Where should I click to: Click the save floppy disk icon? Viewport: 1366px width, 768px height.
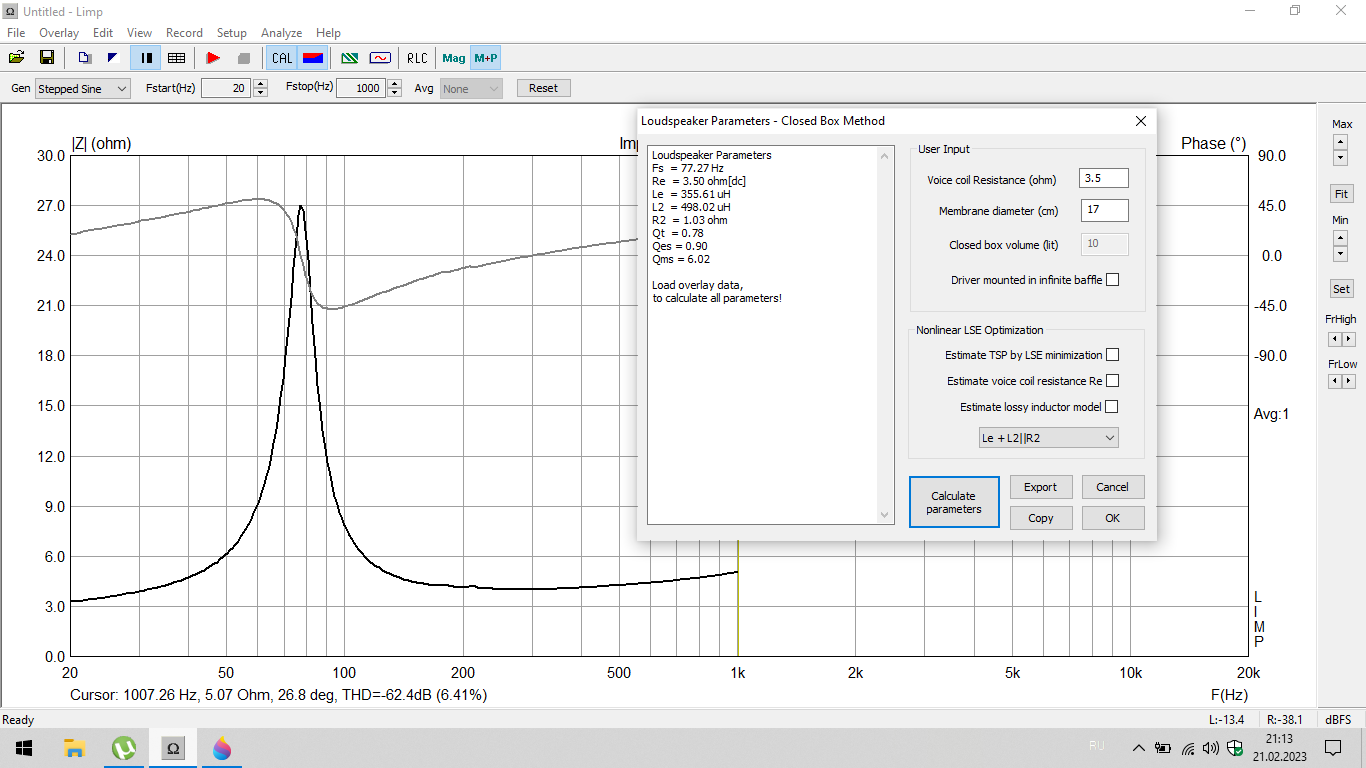click(x=47, y=58)
